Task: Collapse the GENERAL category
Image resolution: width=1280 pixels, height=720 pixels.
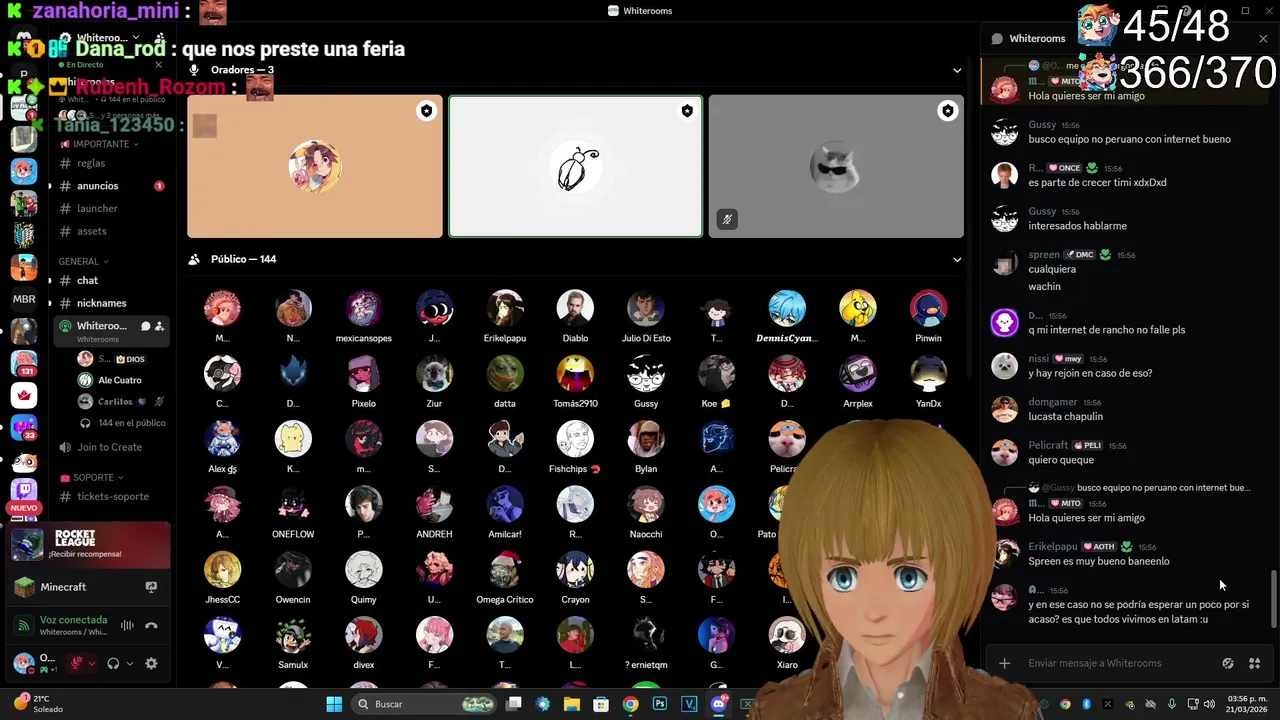Action: (x=83, y=261)
